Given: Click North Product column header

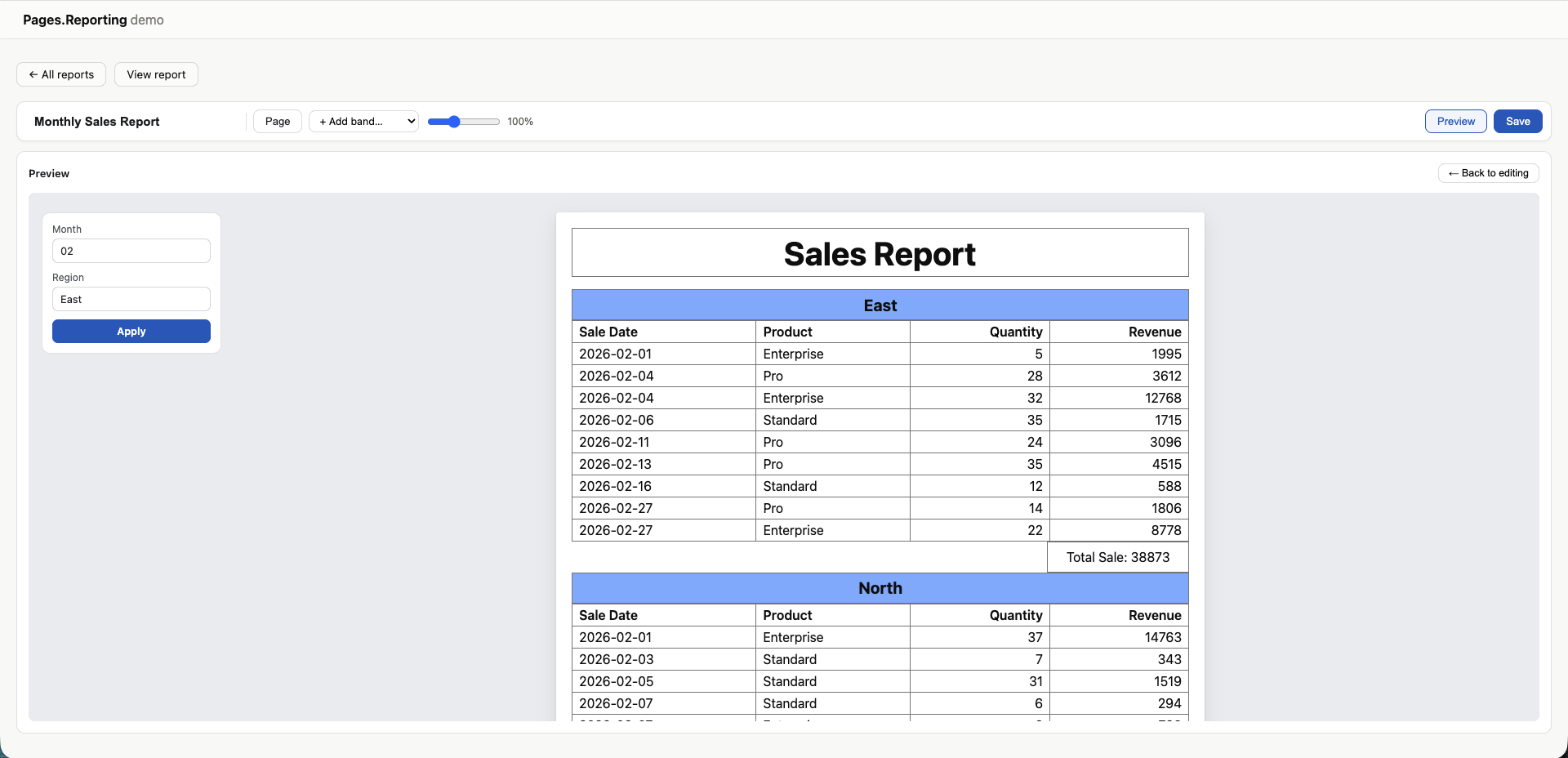Looking at the screenshot, I should pyautogui.click(x=833, y=615).
